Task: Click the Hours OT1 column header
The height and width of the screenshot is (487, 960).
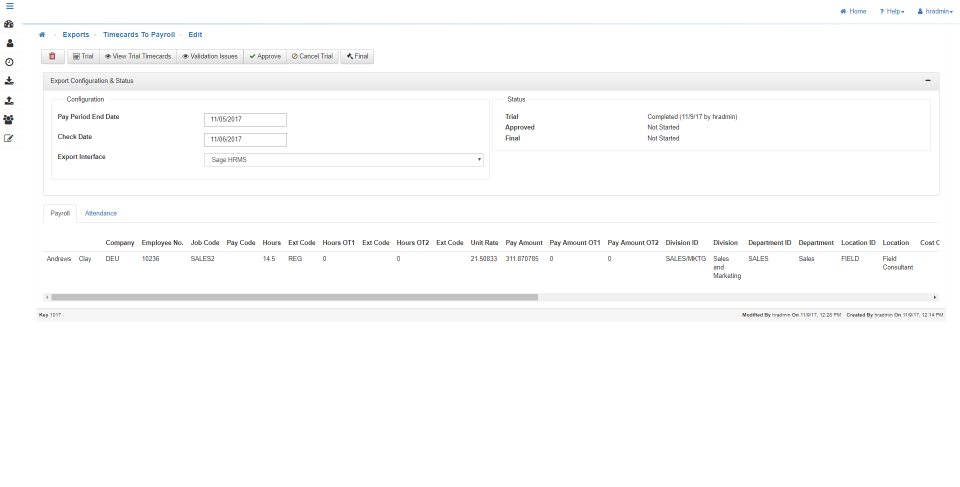Action: tap(339, 243)
